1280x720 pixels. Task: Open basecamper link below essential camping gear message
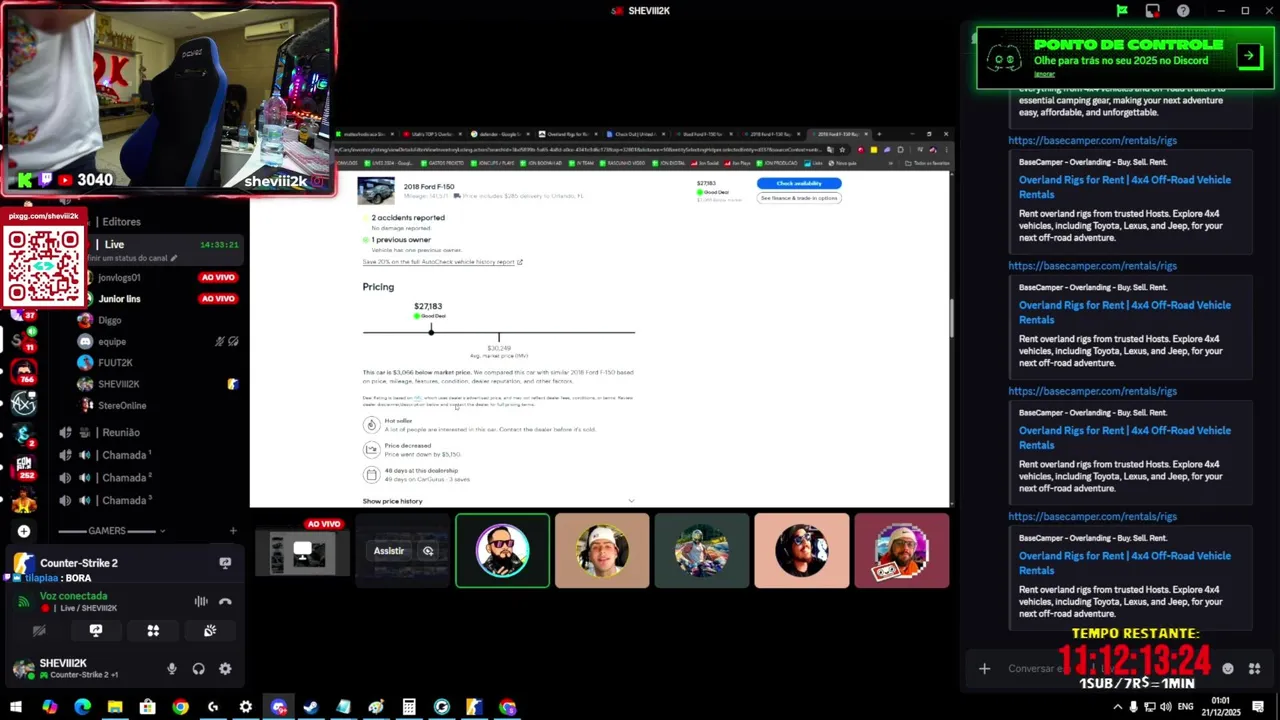1092,141
